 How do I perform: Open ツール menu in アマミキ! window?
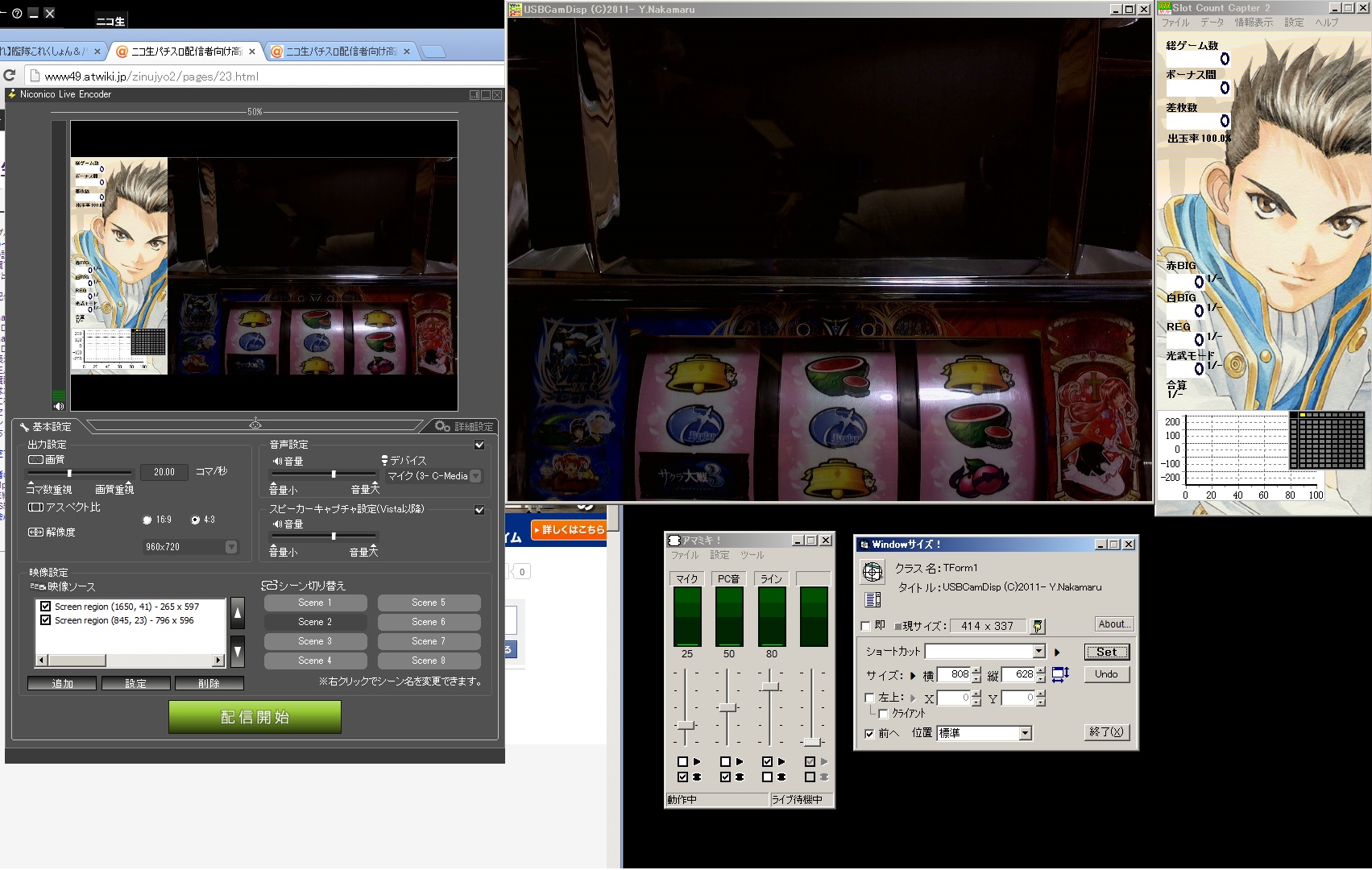click(752, 555)
